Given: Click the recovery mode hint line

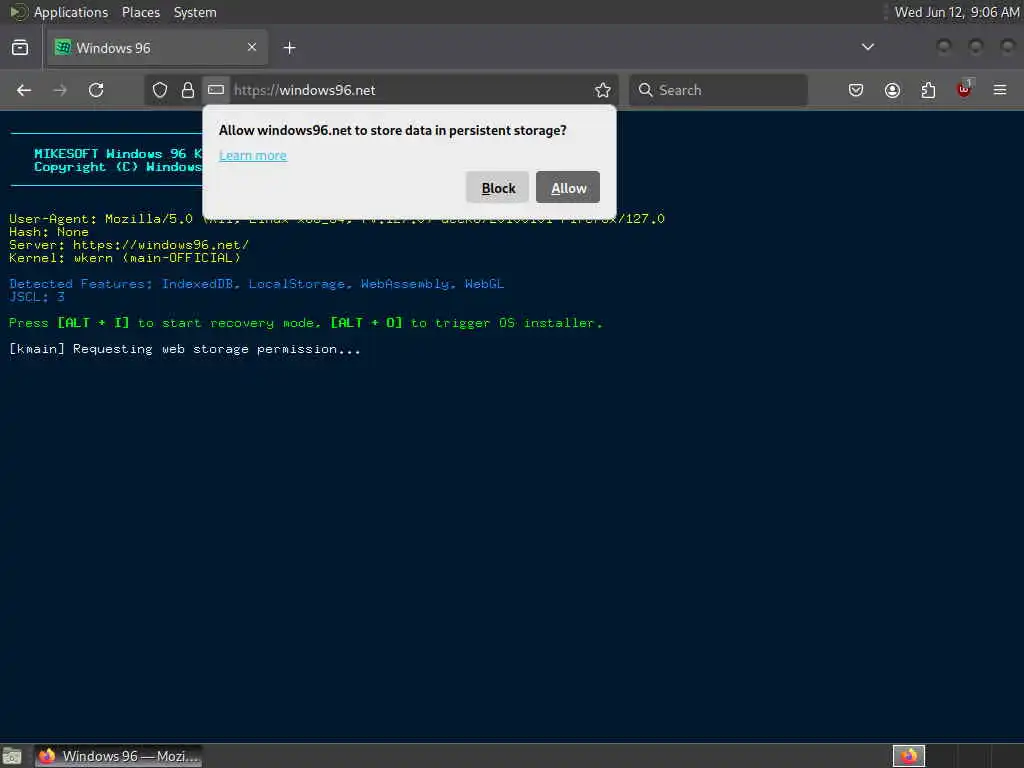Looking at the screenshot, I should (x=306, y=323).
